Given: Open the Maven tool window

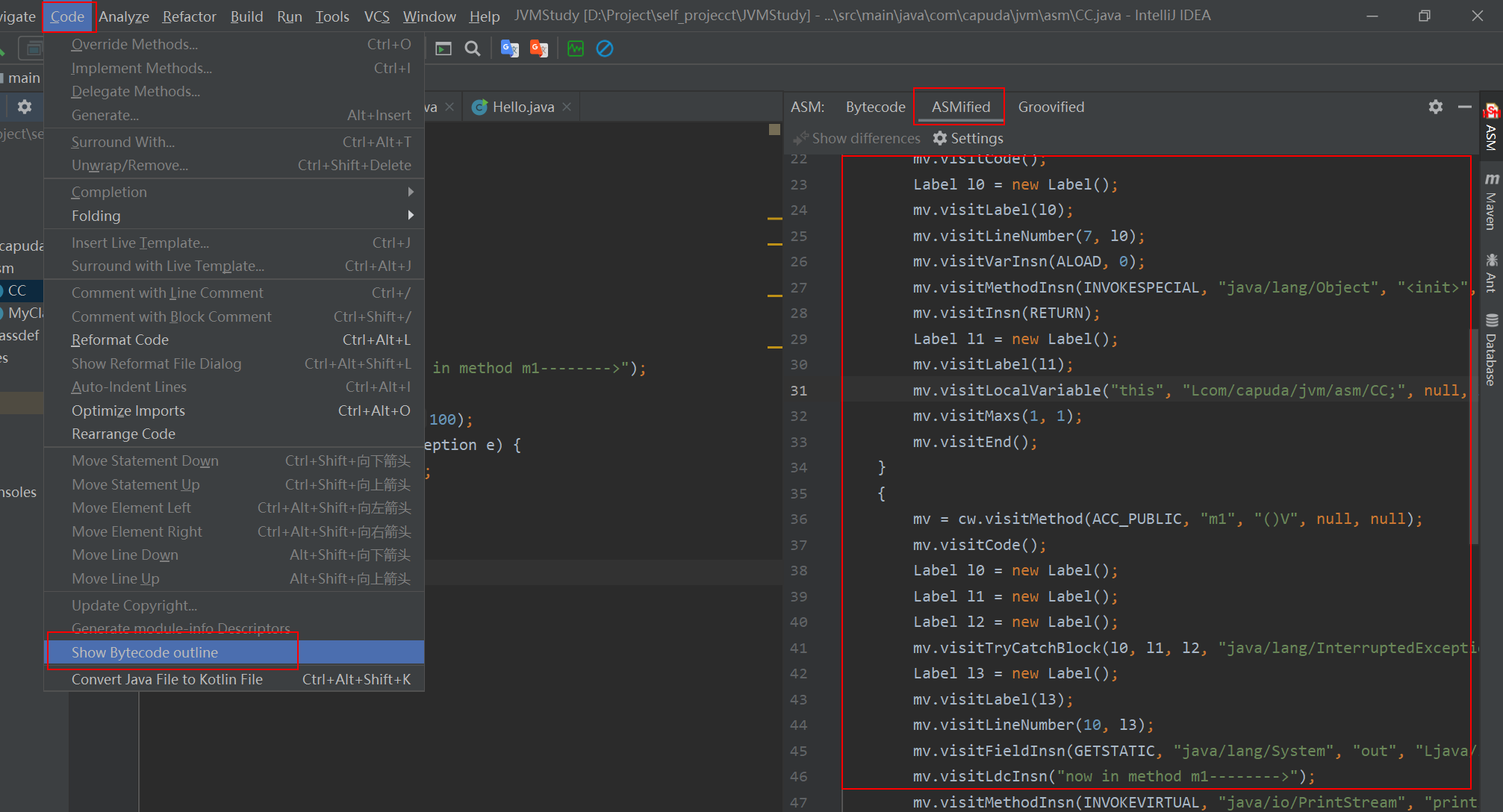Looking at the screenshot, I should (1491, 202).
